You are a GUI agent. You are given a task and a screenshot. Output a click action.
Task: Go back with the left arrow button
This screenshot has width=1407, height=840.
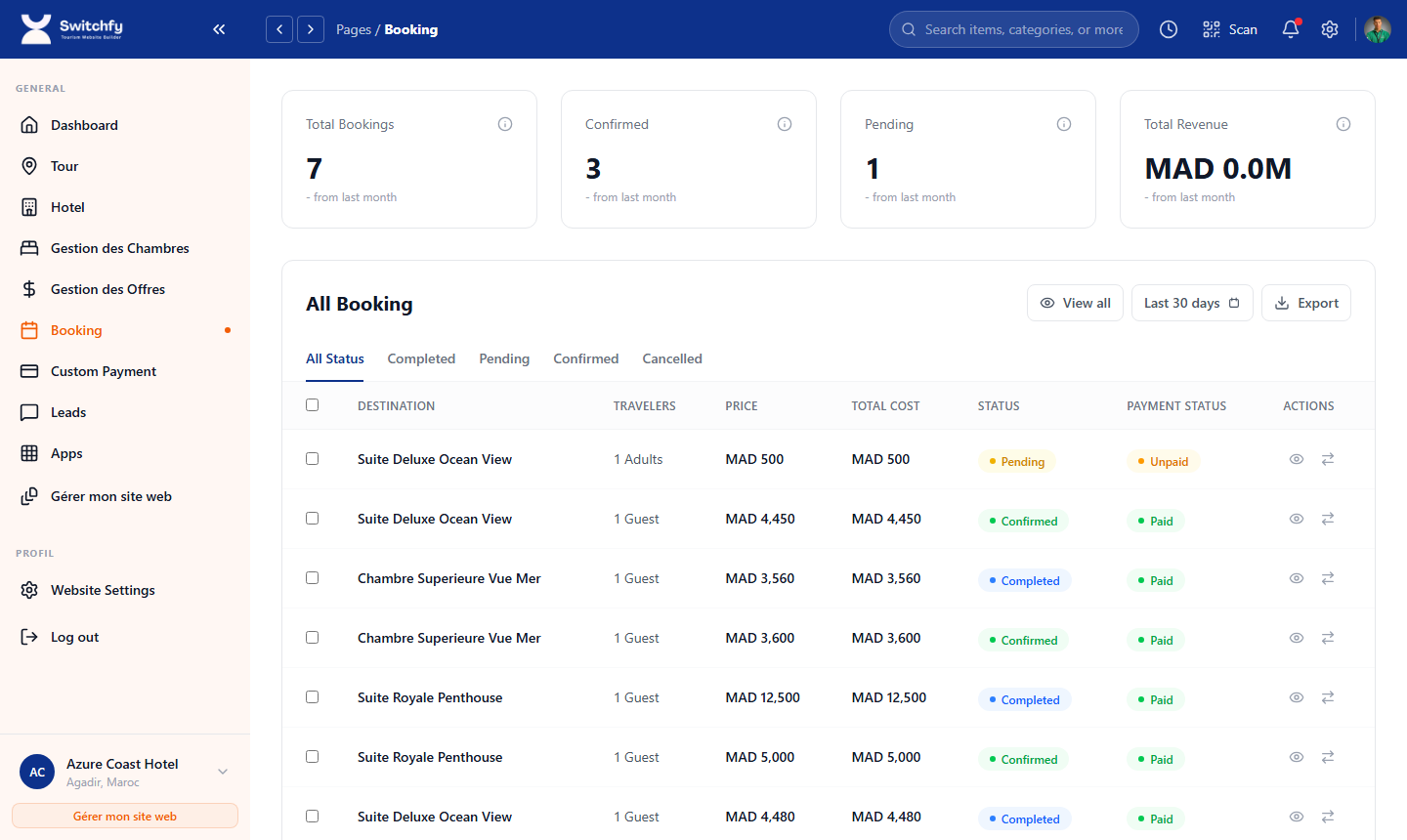click(279, 29)
